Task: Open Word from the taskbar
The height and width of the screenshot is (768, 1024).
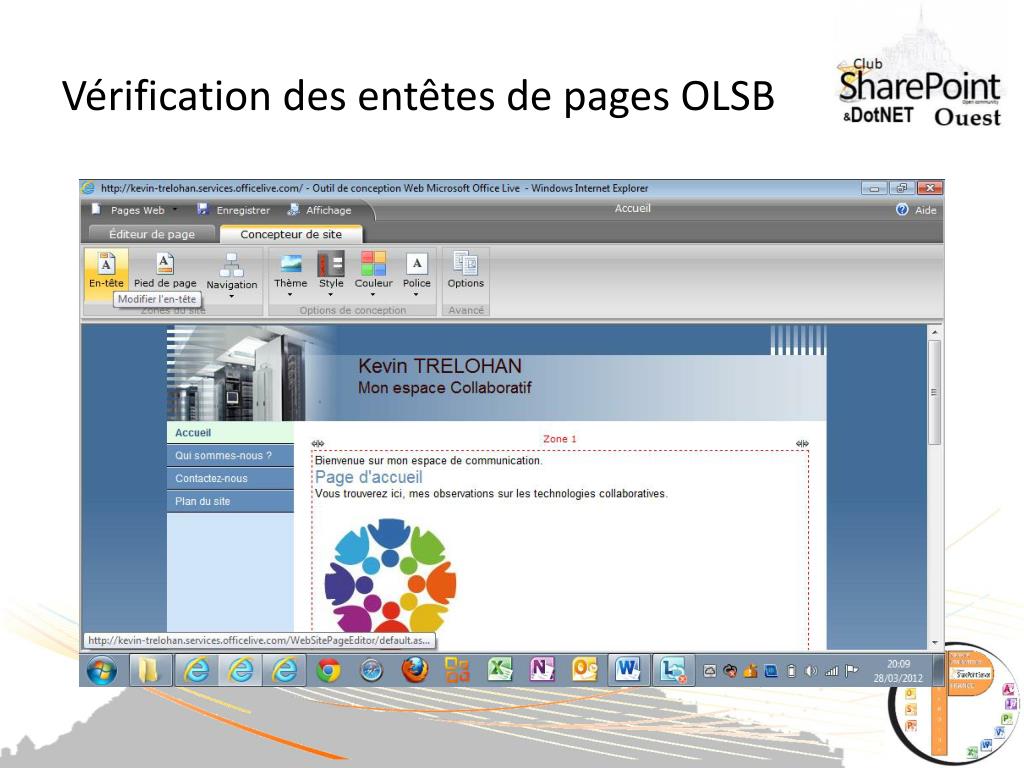Action: pos(628,670)
